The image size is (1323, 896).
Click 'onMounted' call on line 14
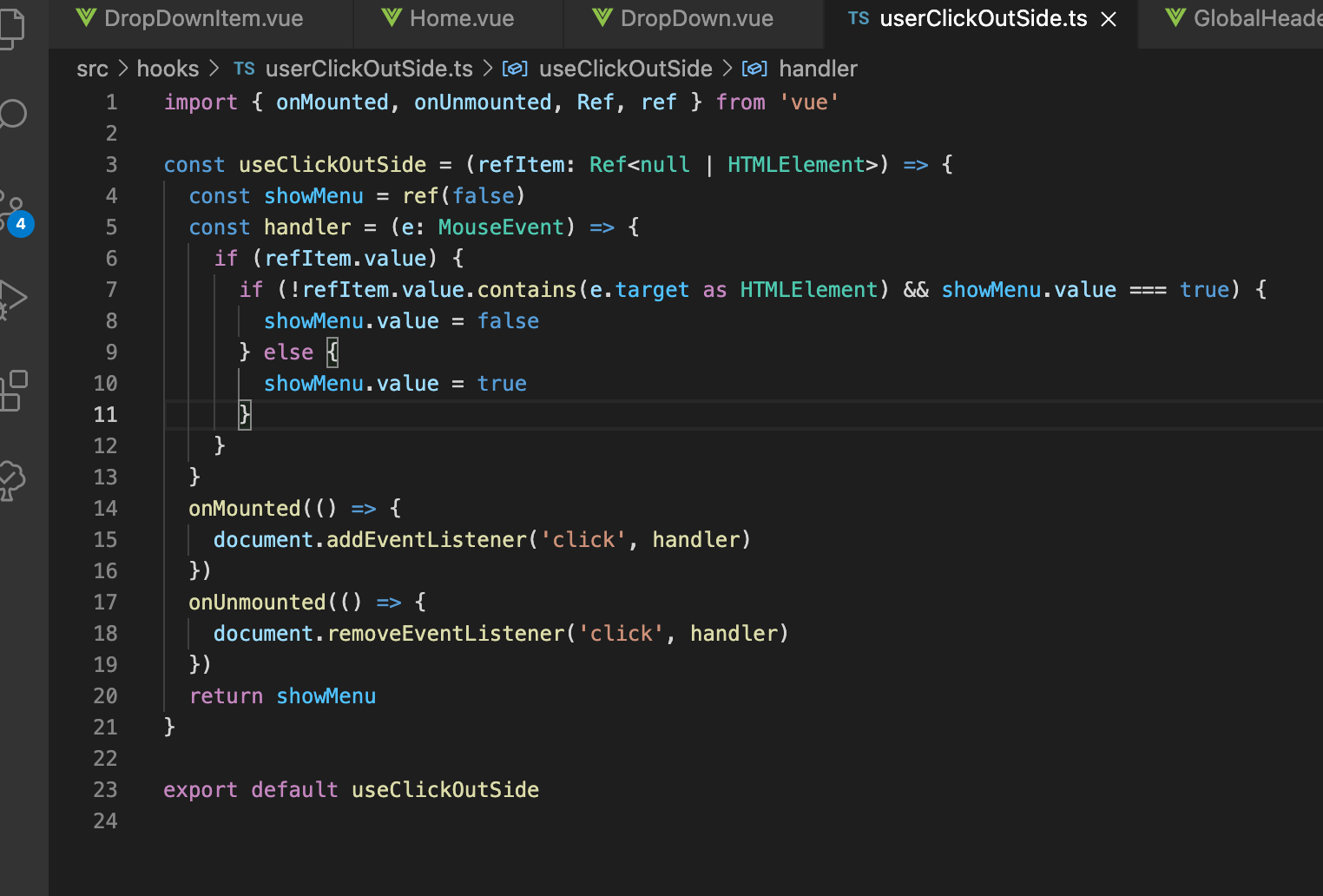245,509
